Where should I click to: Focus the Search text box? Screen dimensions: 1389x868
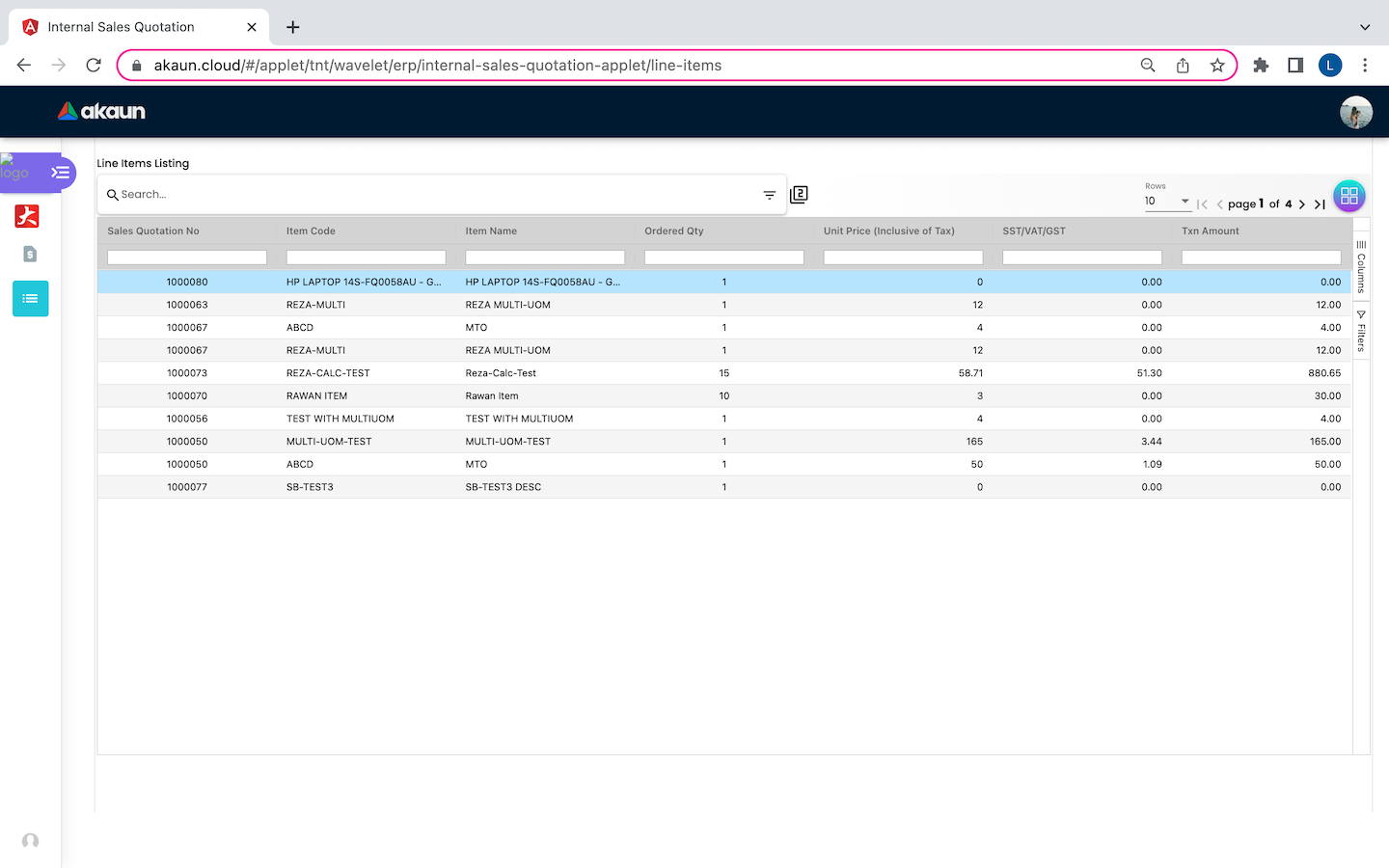[434, 195]
